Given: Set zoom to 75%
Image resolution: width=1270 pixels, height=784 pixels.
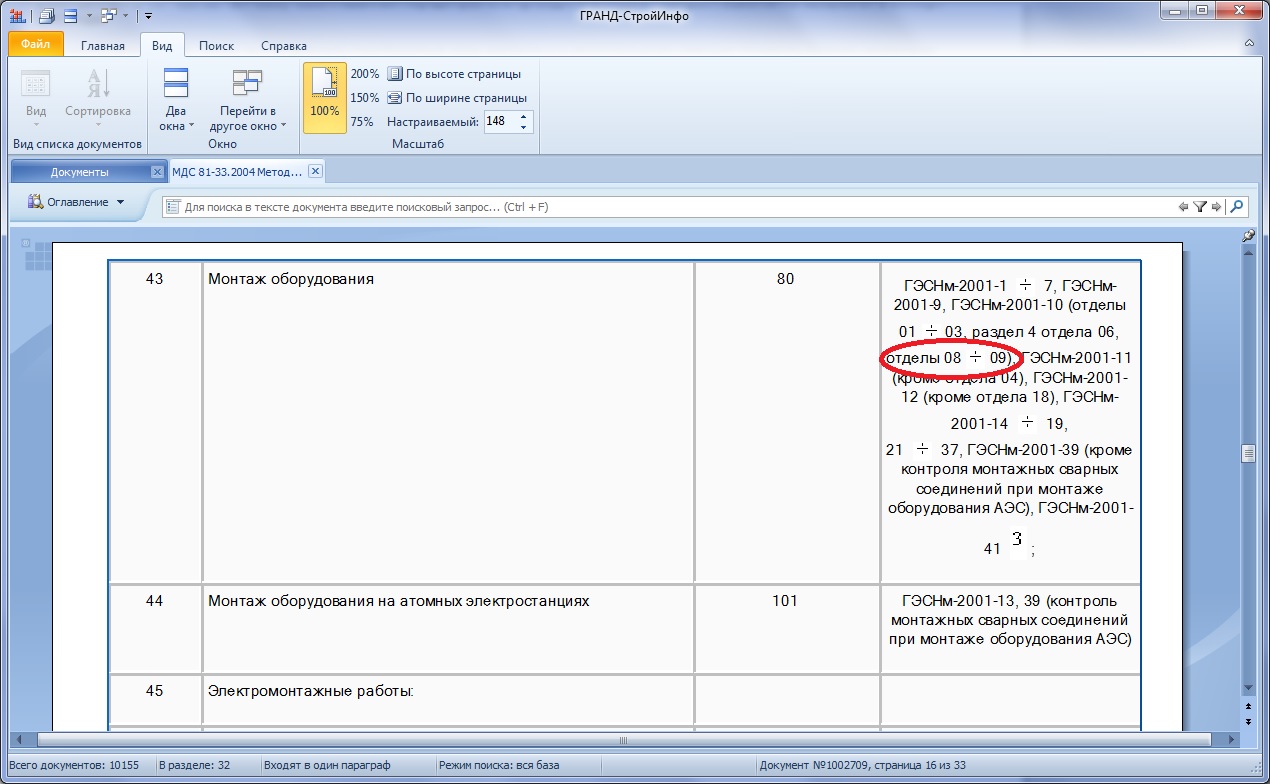Looking at the screenshot, I should tap(361, 122).
